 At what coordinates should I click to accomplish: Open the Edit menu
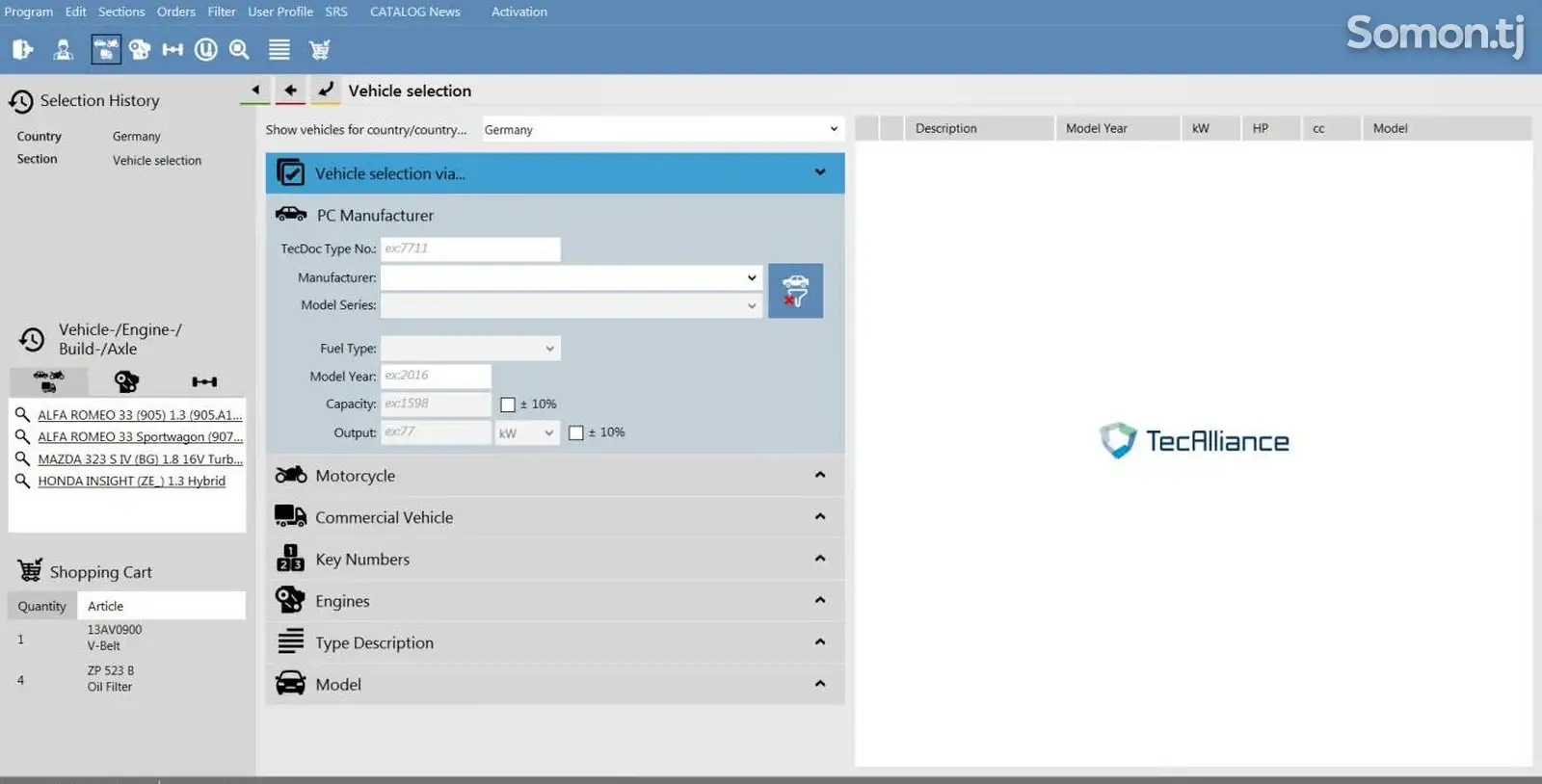(x=75, y=12)
